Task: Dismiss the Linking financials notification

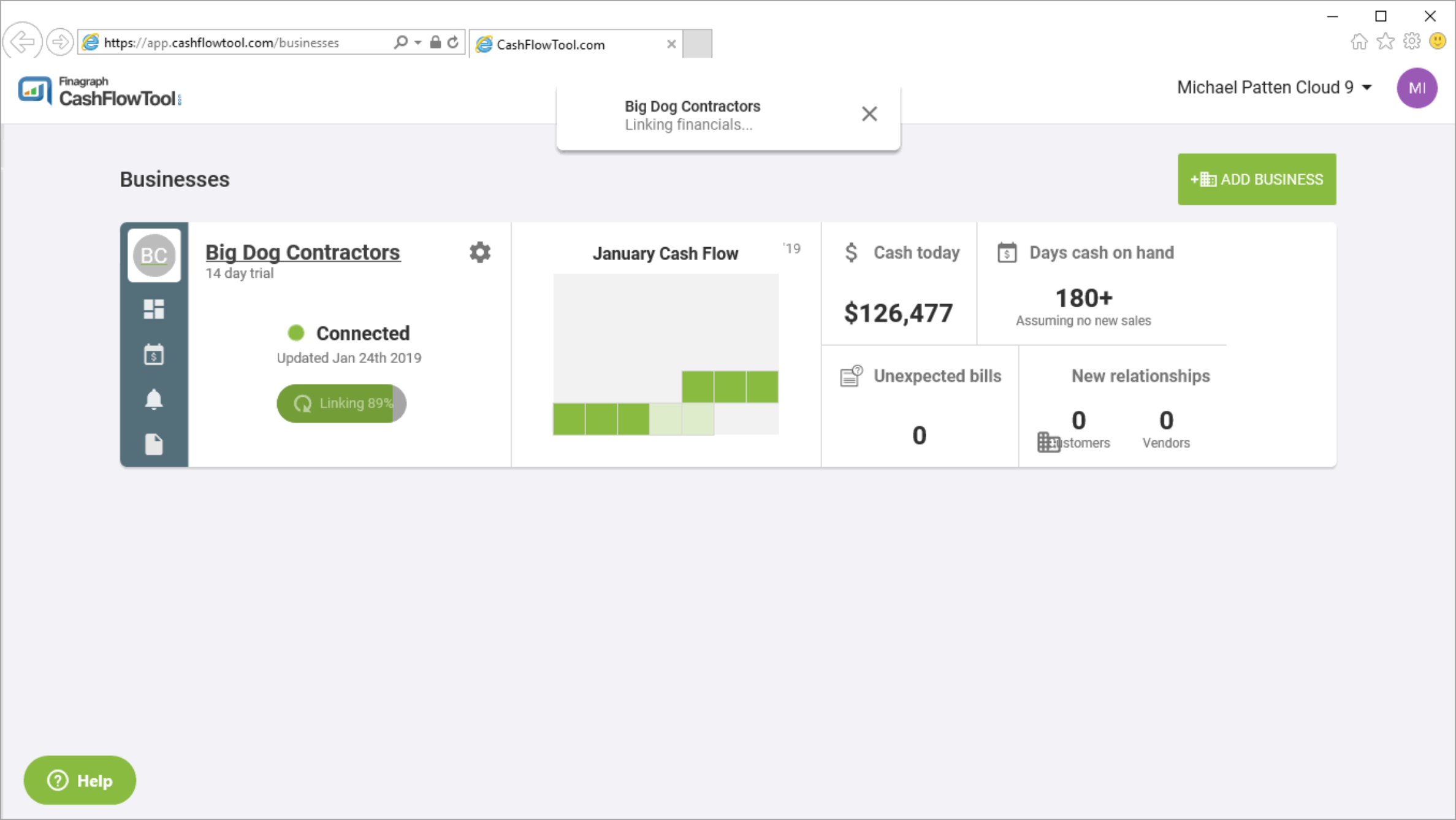Action: click(869, 114)
